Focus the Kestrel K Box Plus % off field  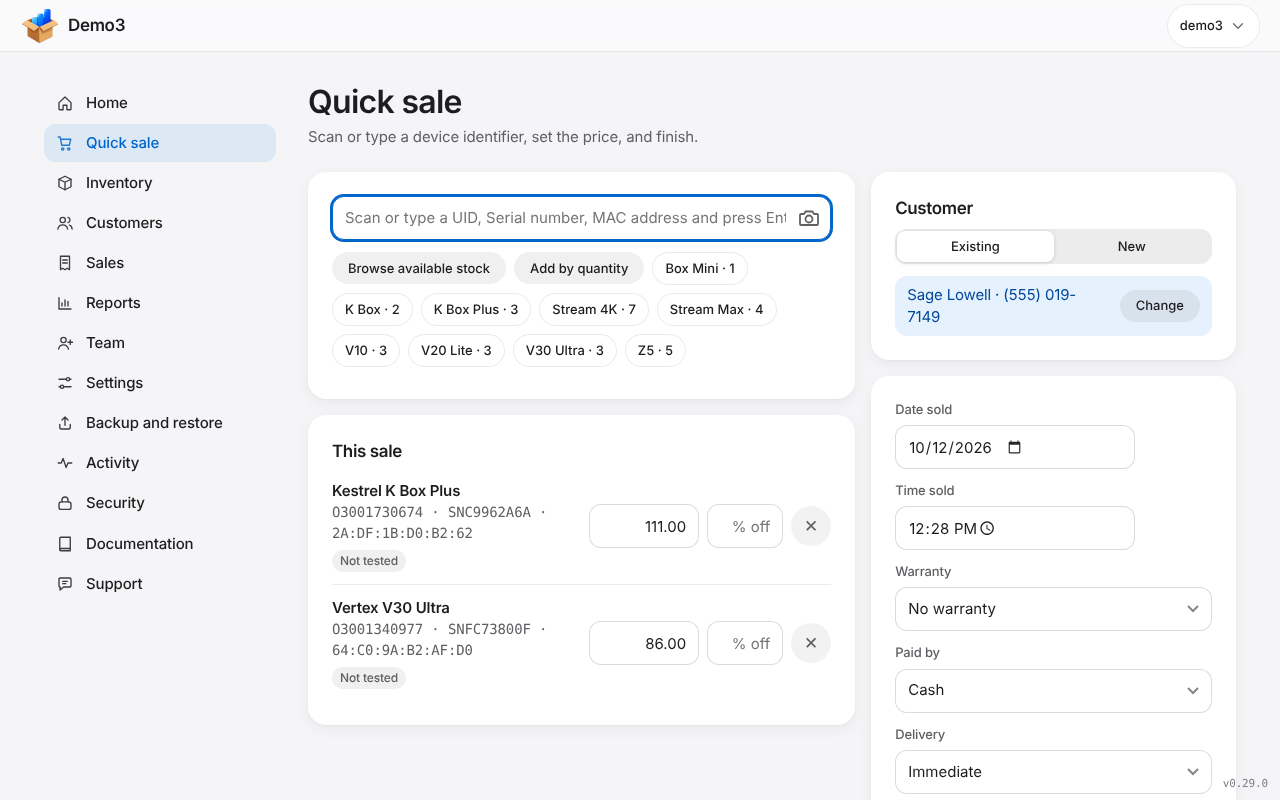tap(745, 526)
